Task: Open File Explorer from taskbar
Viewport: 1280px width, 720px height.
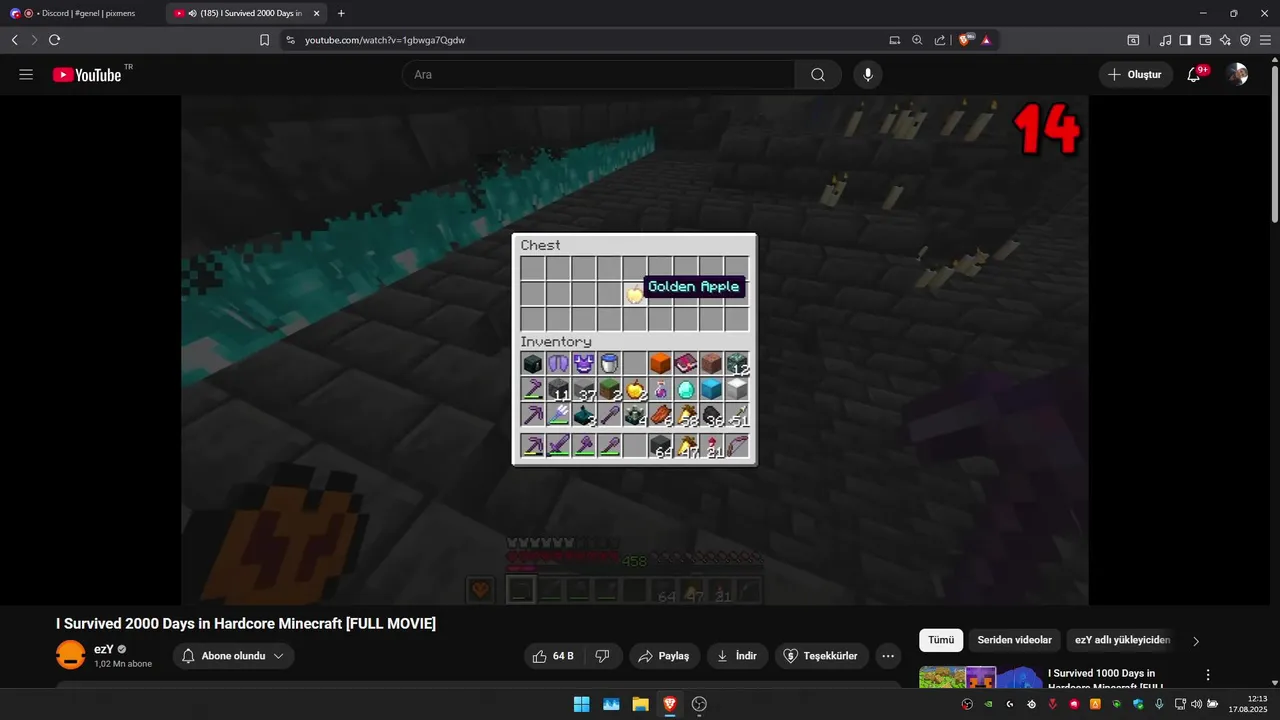Action: [x=640, y=704]
